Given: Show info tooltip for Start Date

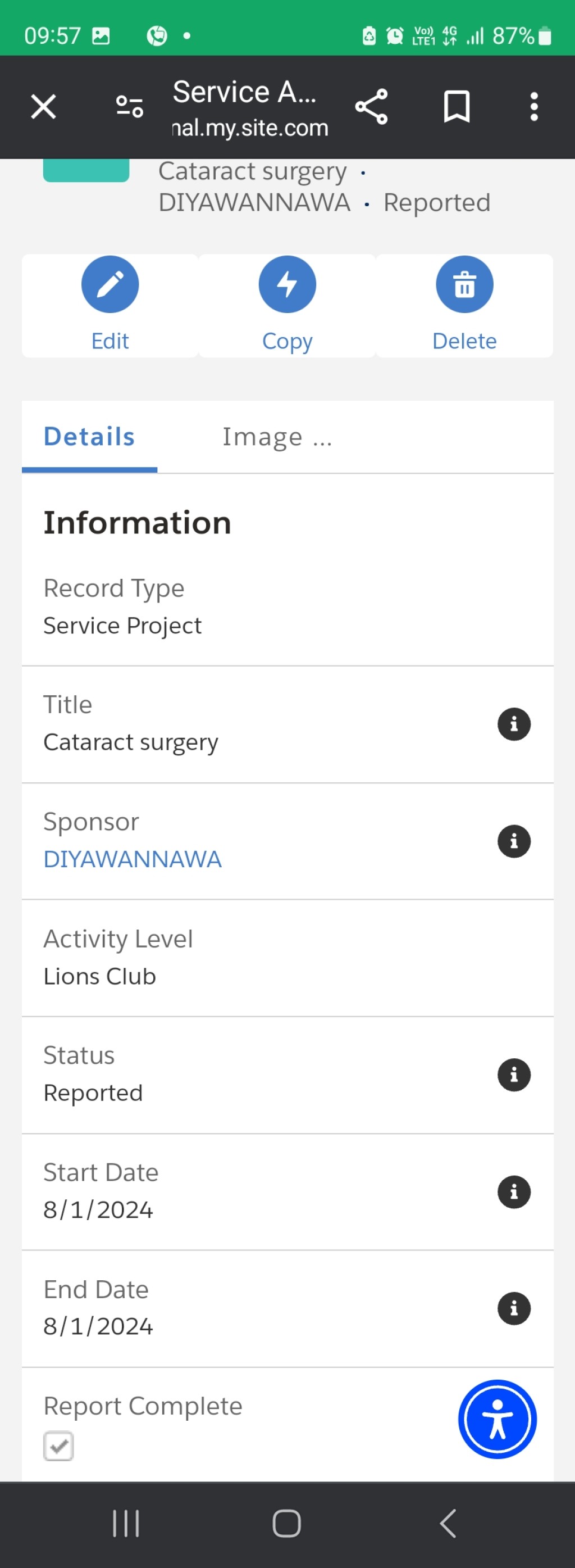Looking at the screenshot, I should tap(514, 1192).
